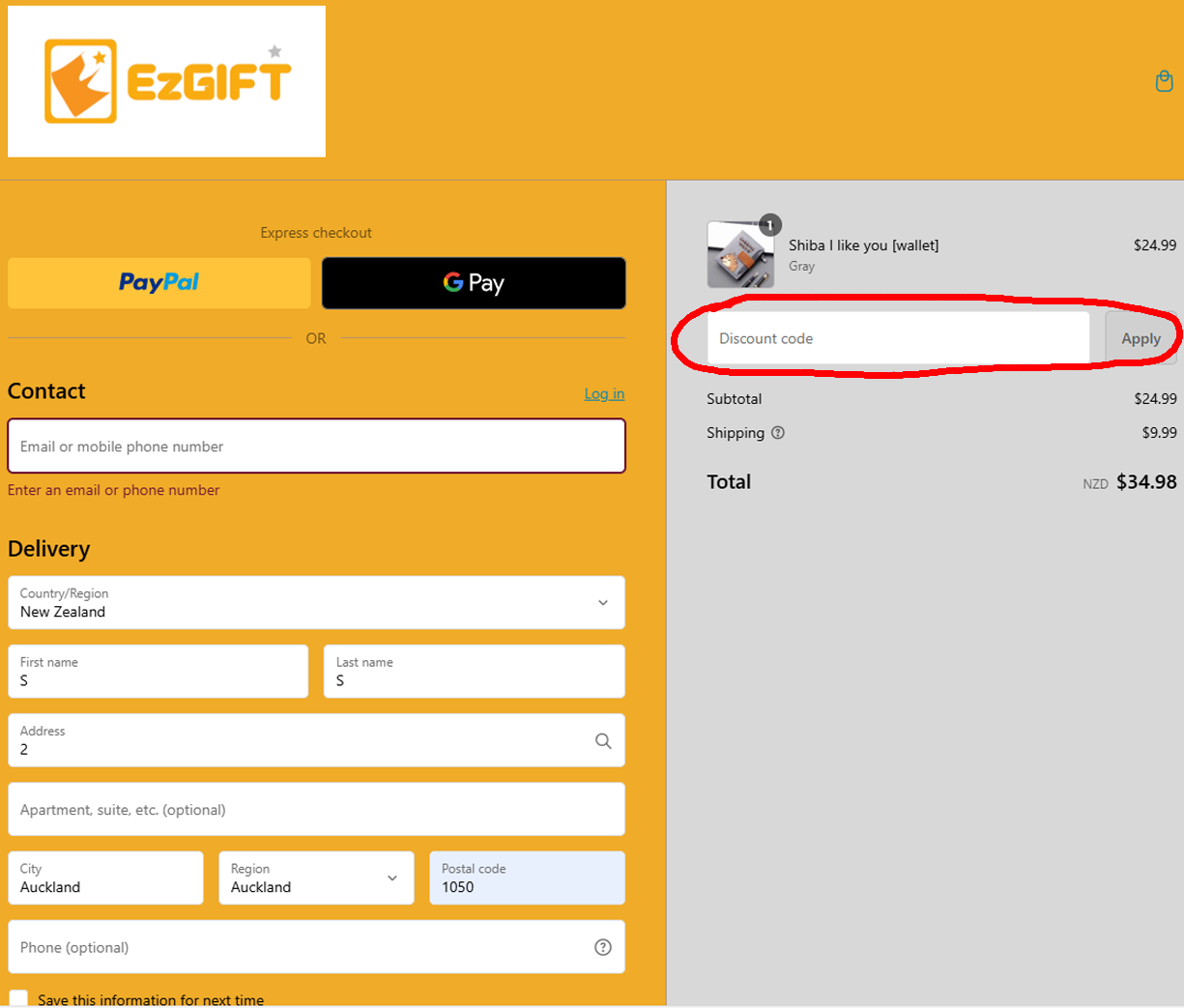
Task: Expand the Region Auckland dropdown
Action: point(316,878)
